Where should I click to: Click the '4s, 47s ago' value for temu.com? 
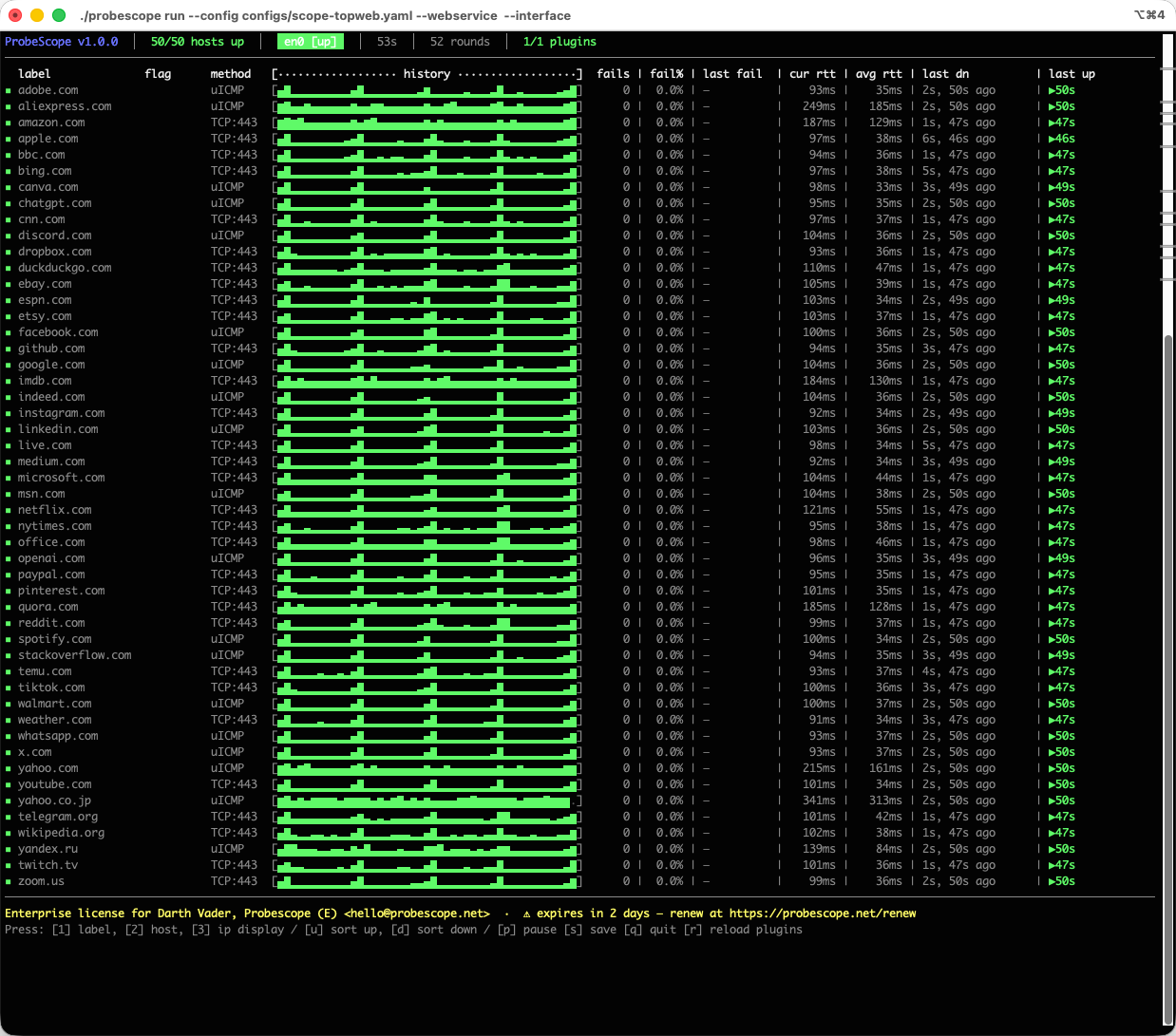pos(958,671)
